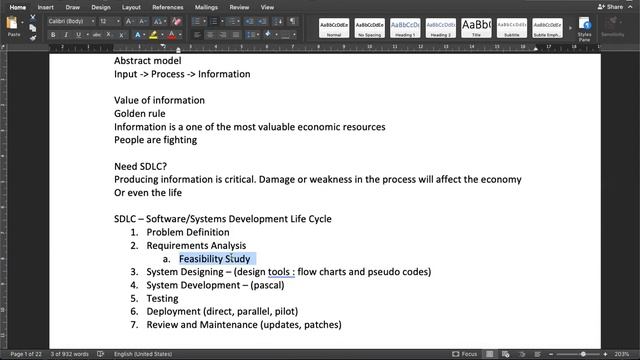Switch to Draft view

point(538,354)
